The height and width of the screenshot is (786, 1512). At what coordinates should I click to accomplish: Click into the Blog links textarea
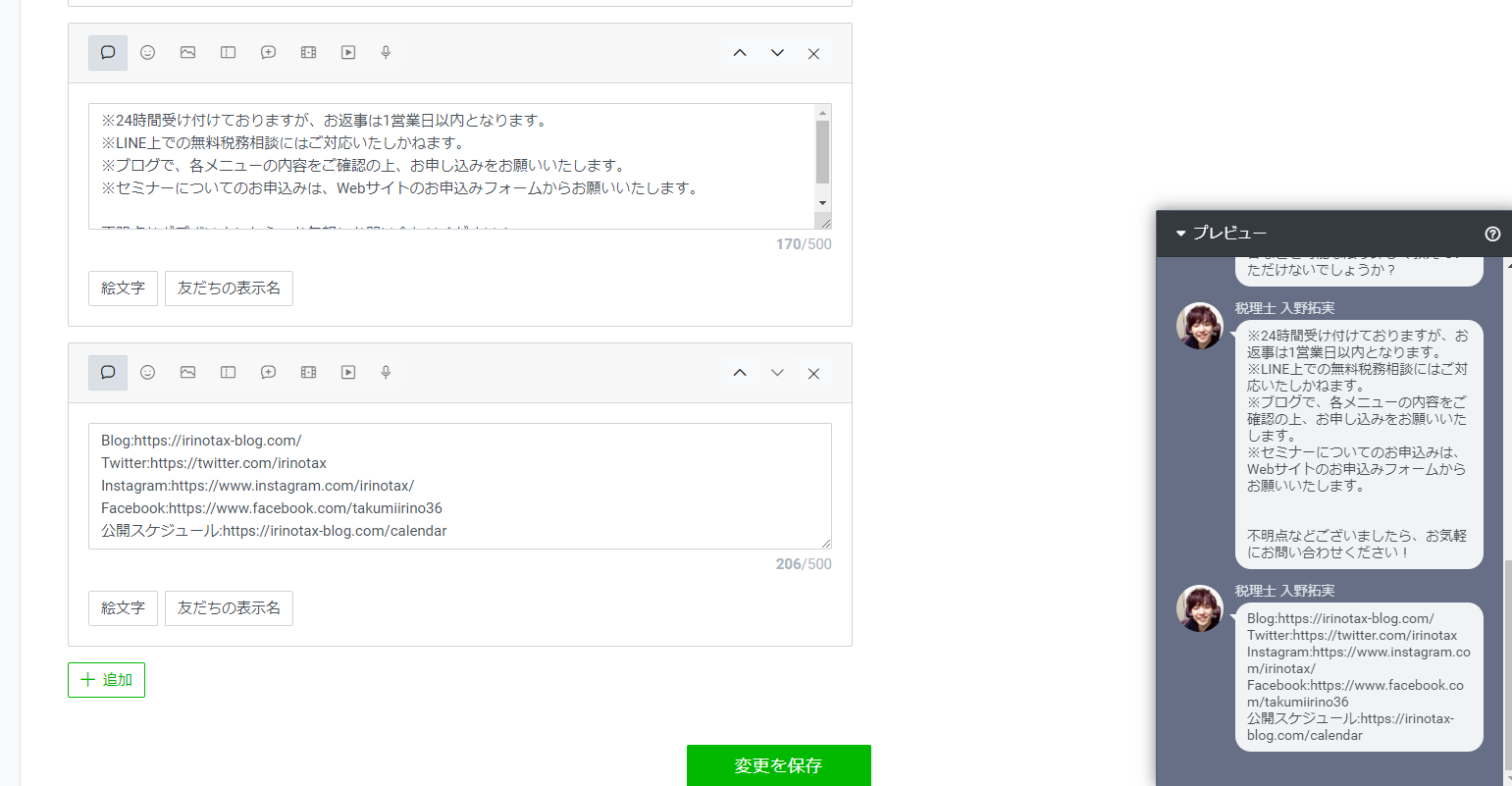click(460, 486)
